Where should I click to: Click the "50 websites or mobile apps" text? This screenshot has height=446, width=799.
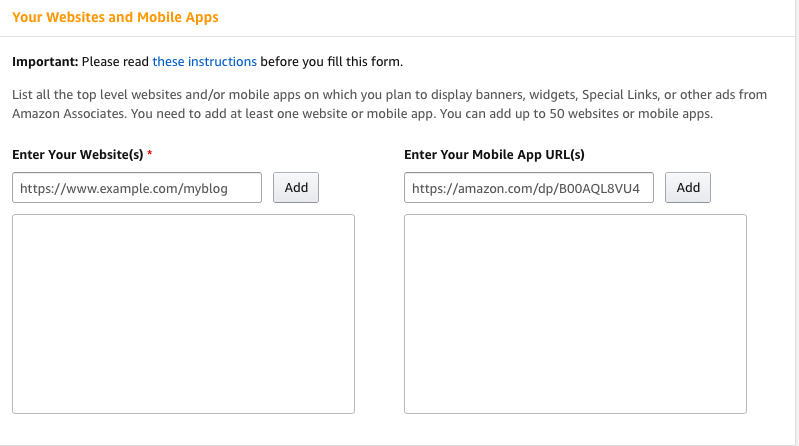coord(631,113)
